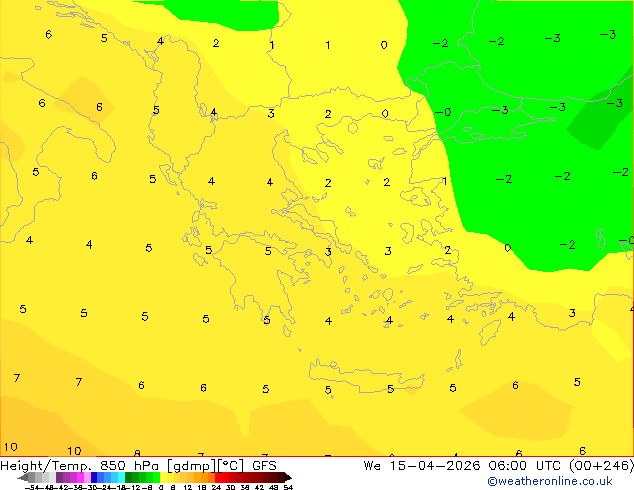Click the 'GFS' model label in the title

coord(264,466)
